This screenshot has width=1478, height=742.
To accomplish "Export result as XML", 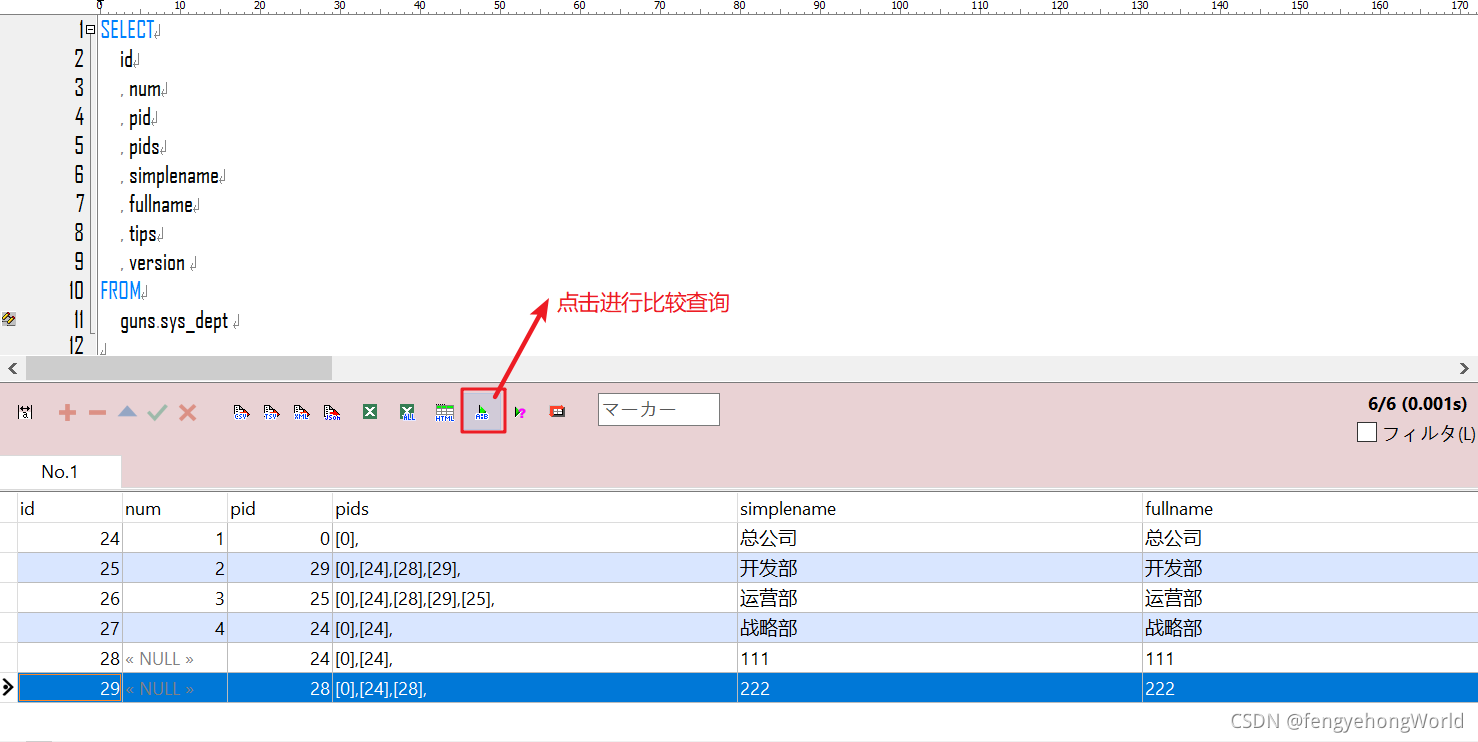I will [x=301, y=412].
